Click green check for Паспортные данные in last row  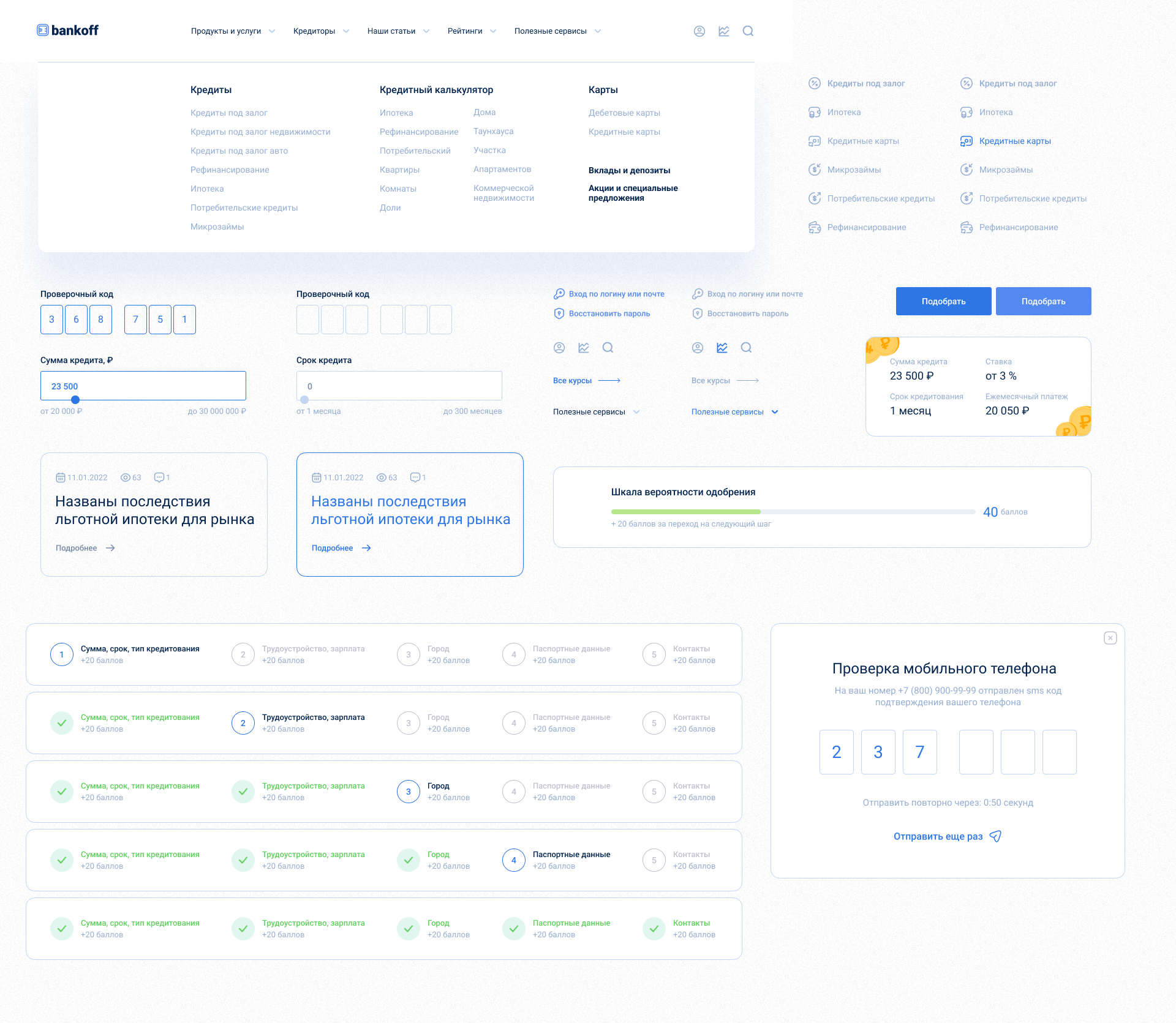click(x=513, y=929)
